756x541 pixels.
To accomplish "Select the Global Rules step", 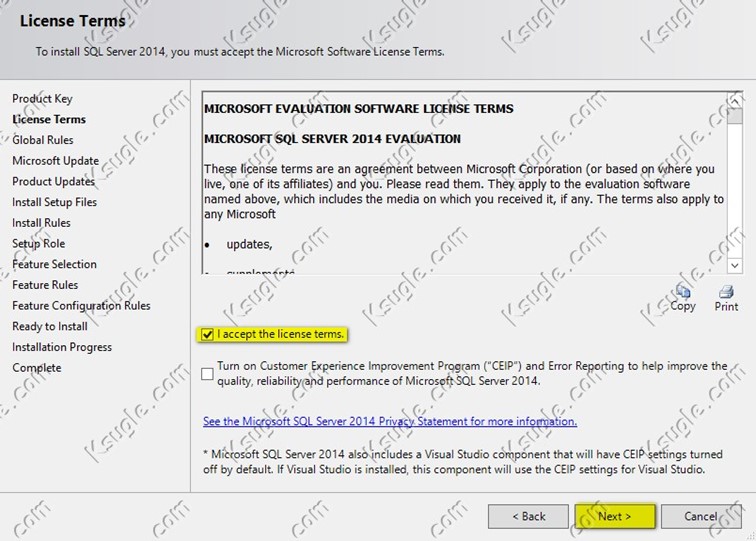I will click(43, 140).
